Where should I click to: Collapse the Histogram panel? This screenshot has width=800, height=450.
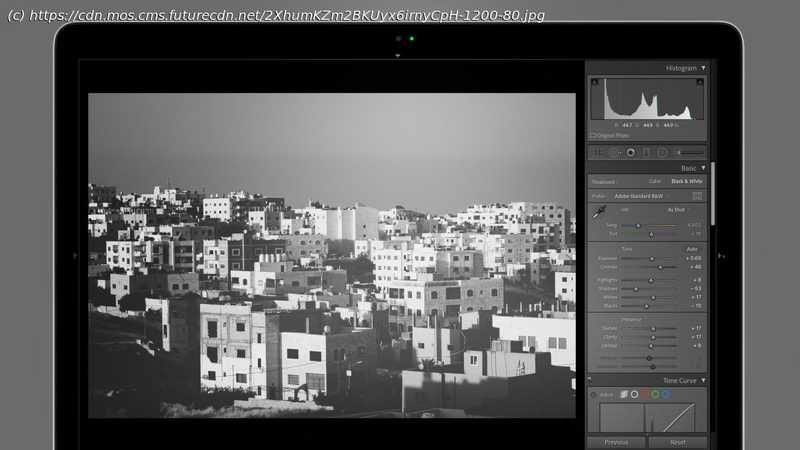click(x=703, y=68)
